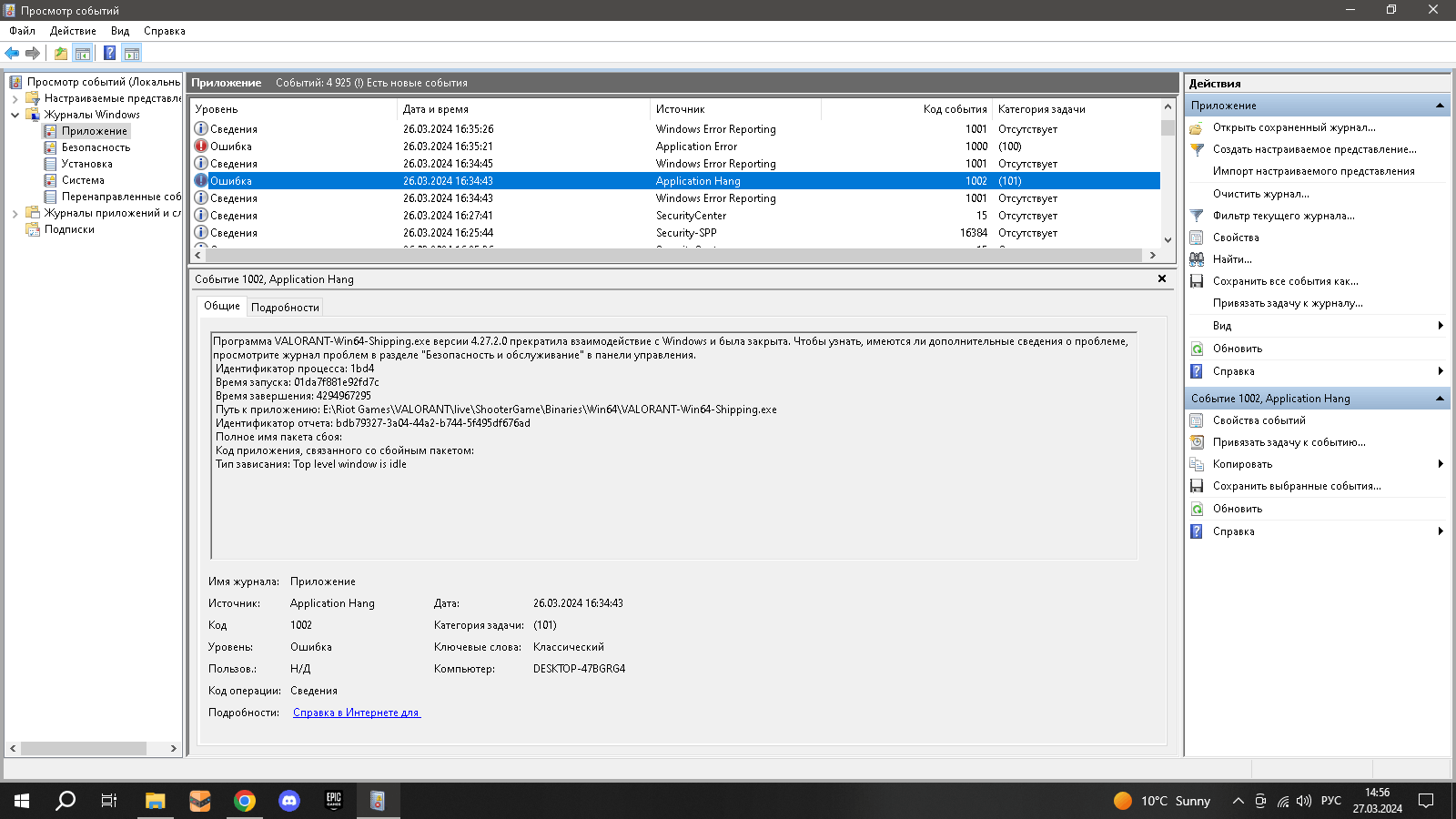Viewport: 1456px width, 819px height.
Task: Switch to the 'Общие' tab
Action: pos(222,306)
